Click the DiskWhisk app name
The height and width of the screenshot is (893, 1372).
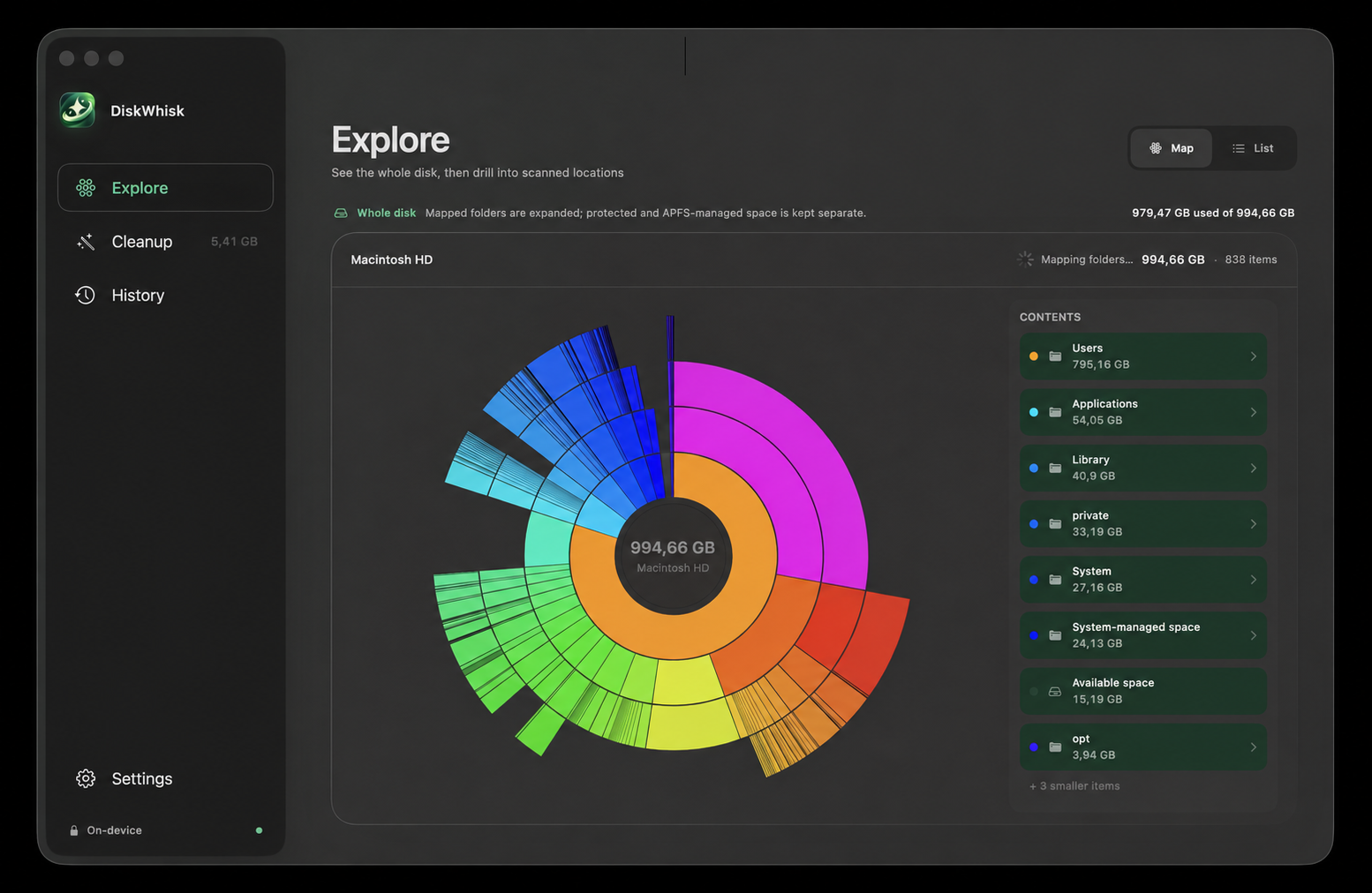click(x=147, y=110)
